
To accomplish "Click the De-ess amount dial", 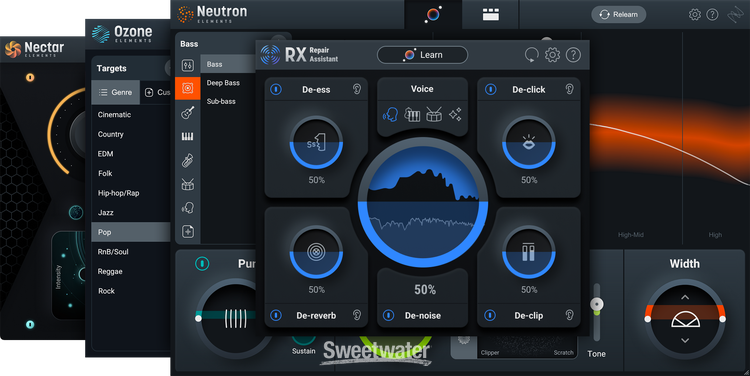I will pos(316,143).
